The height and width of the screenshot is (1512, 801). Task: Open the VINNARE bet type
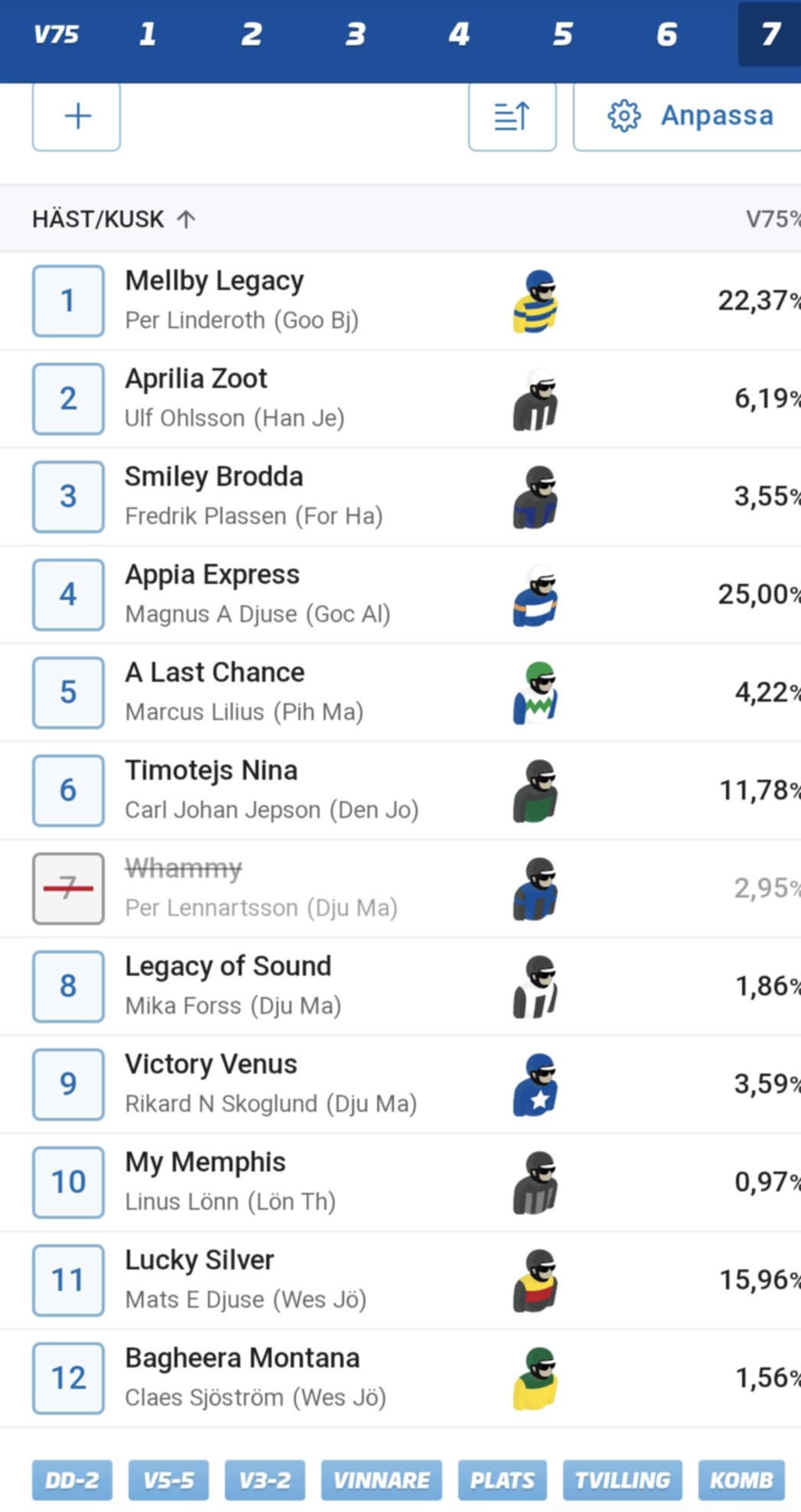381,1480
